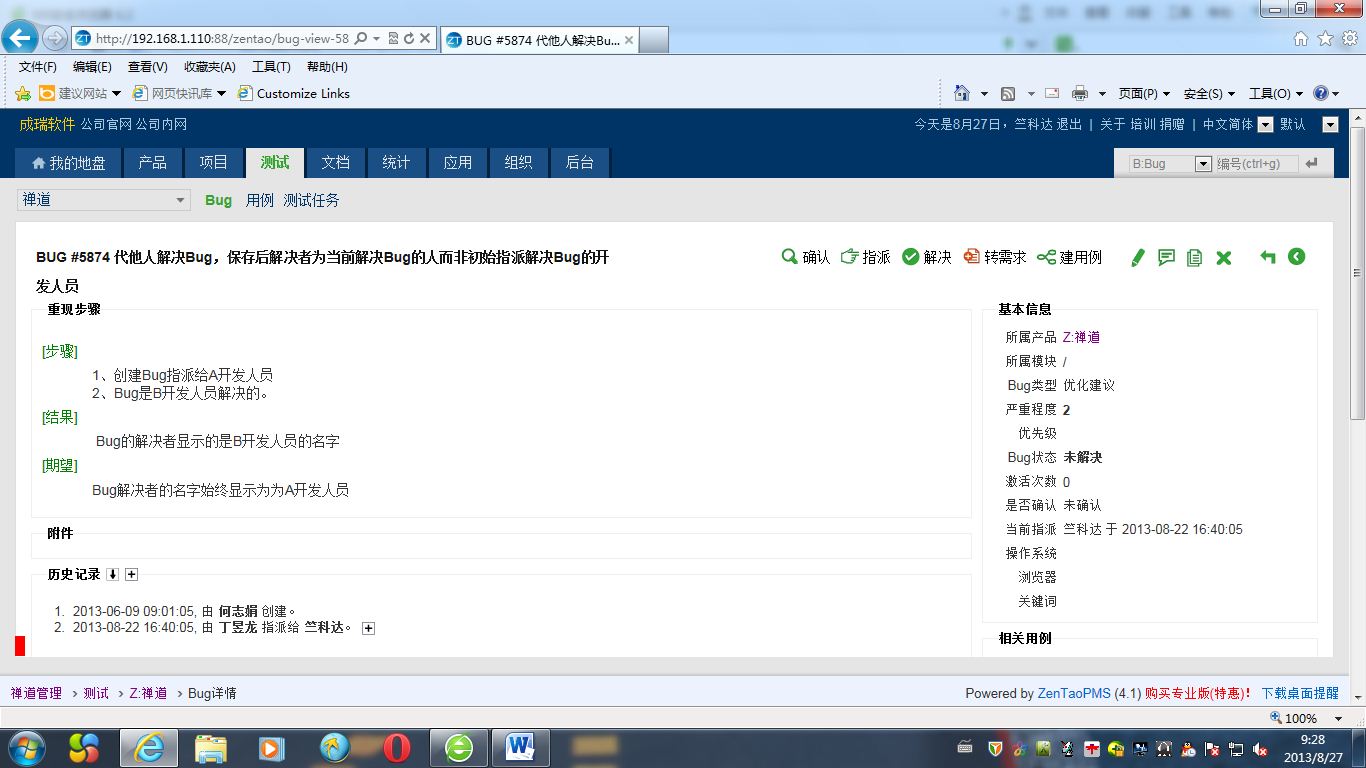
Task: Click the 编号(ctrl+g) search input field
Action: 1256,163
